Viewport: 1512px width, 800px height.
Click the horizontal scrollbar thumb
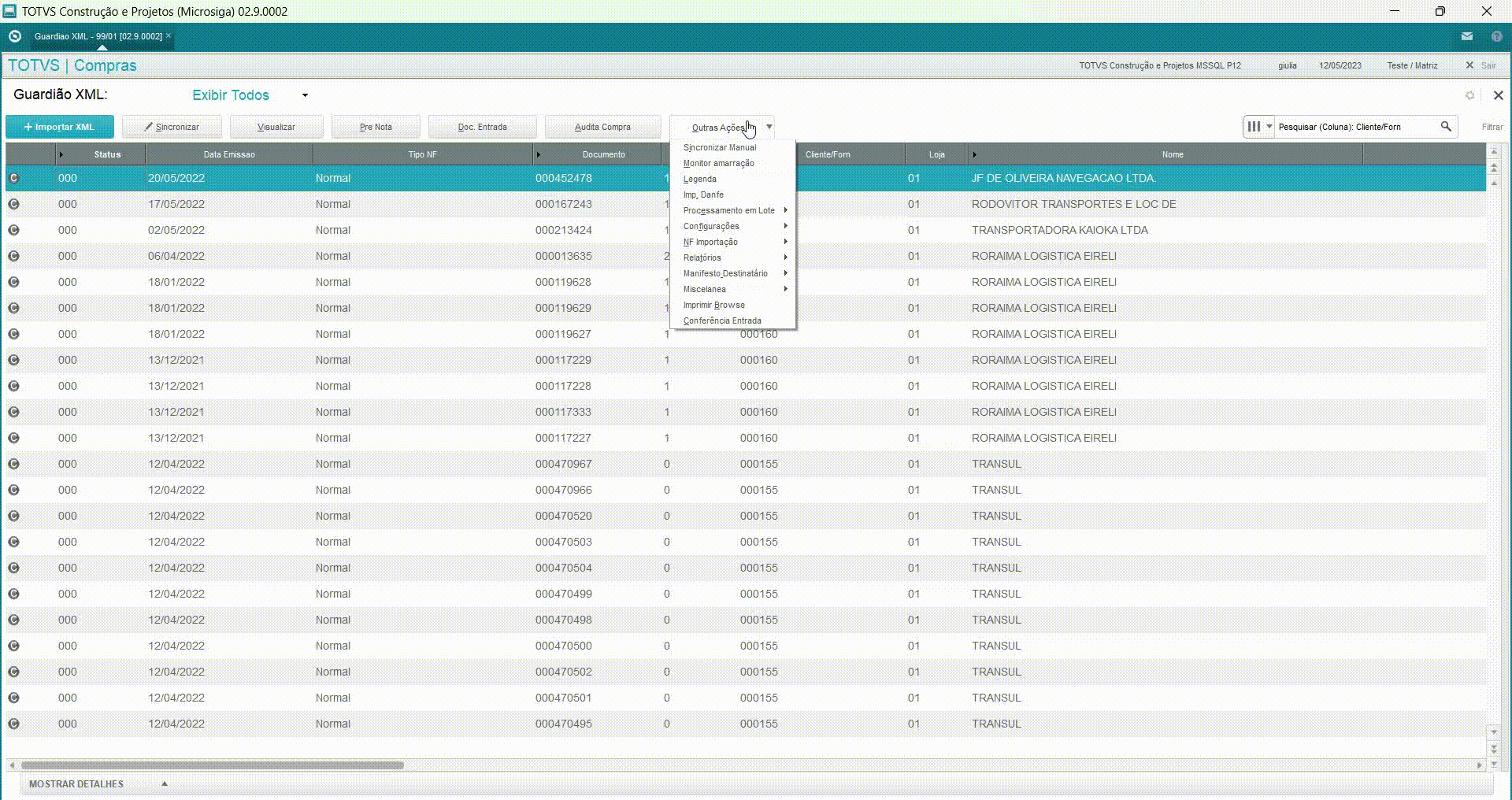(x=213, y=765)
